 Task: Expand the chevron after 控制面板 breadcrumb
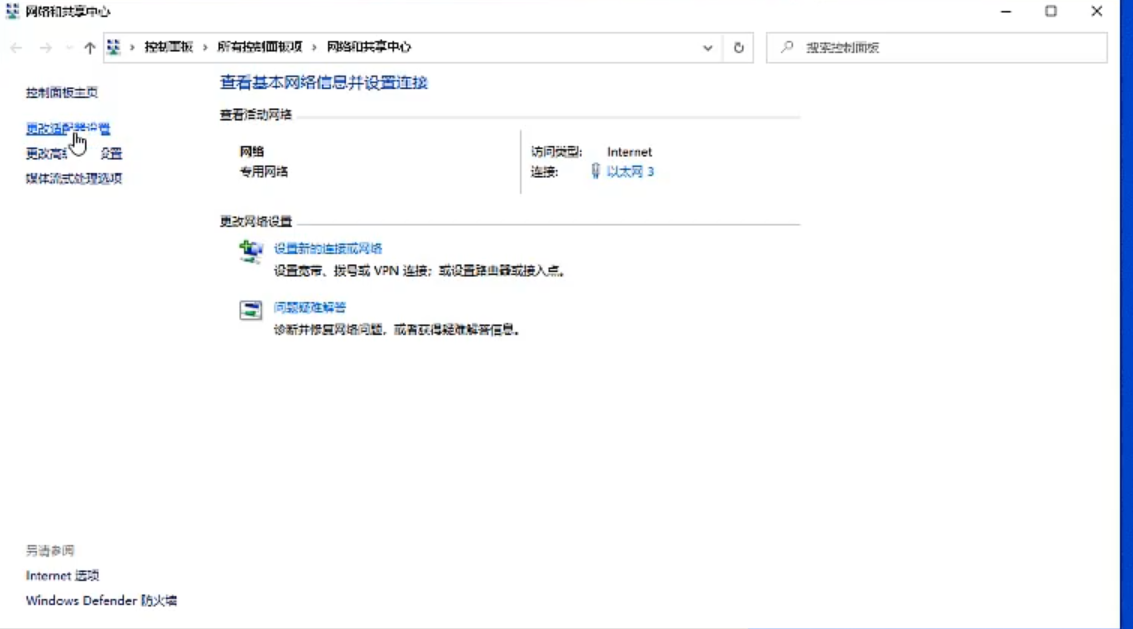205,47
